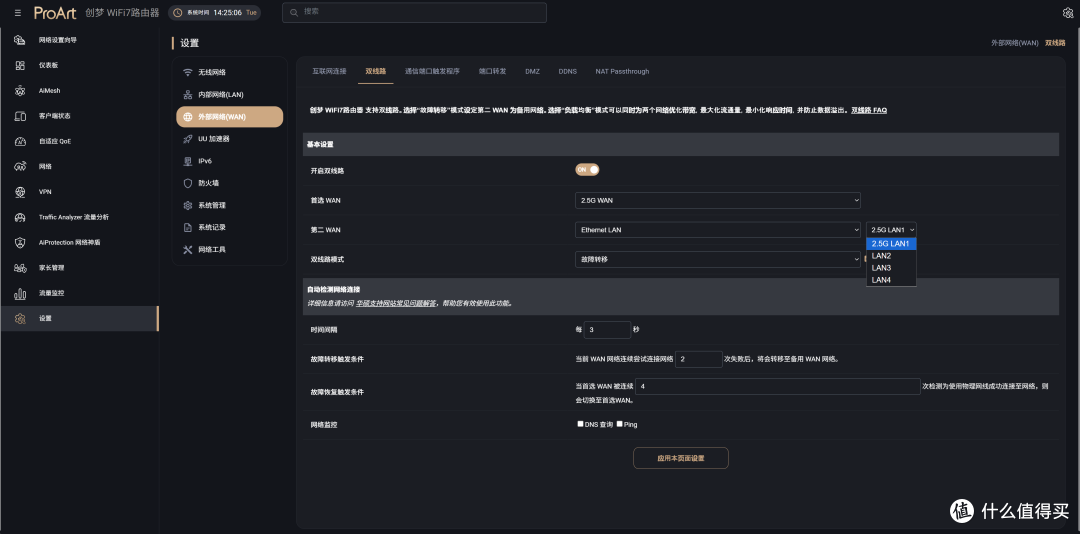The height and width of the screenshot is (534, 1080).
Task: Choose the highlighted 2.5G LAN1 option
Action: click(x=891, y=244)
